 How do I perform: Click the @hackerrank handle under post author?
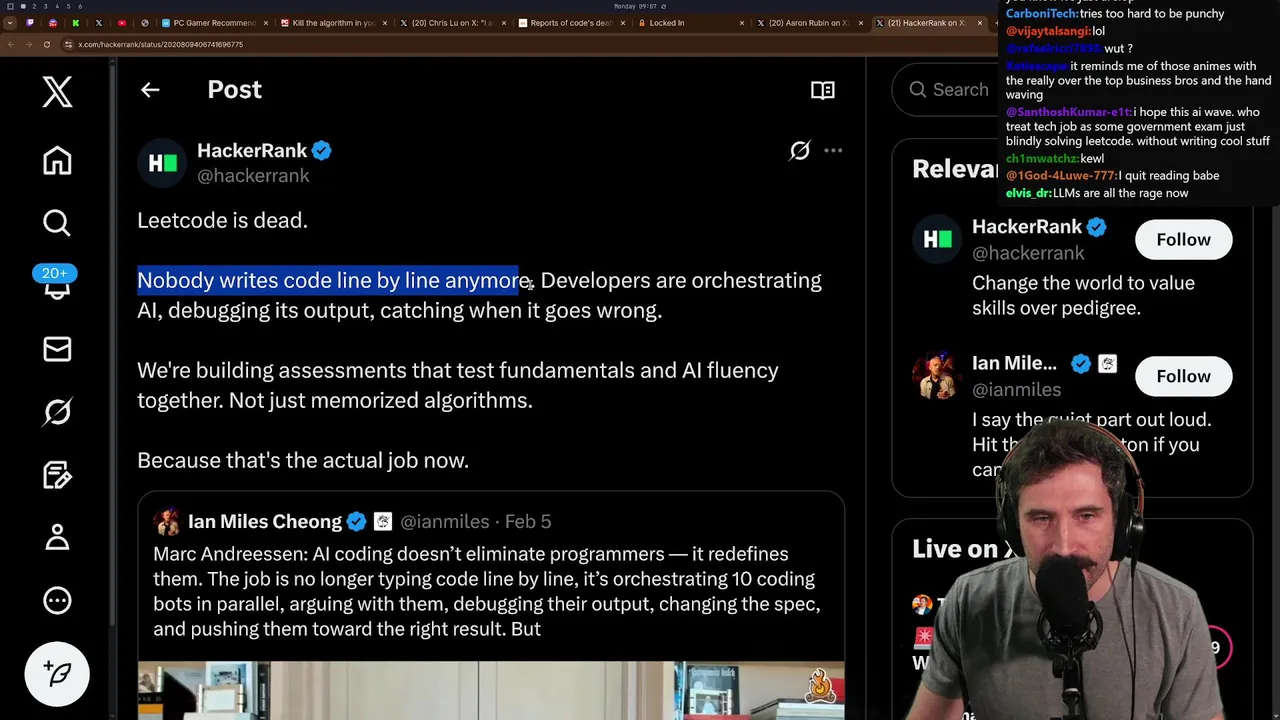(x=253, y=176)
